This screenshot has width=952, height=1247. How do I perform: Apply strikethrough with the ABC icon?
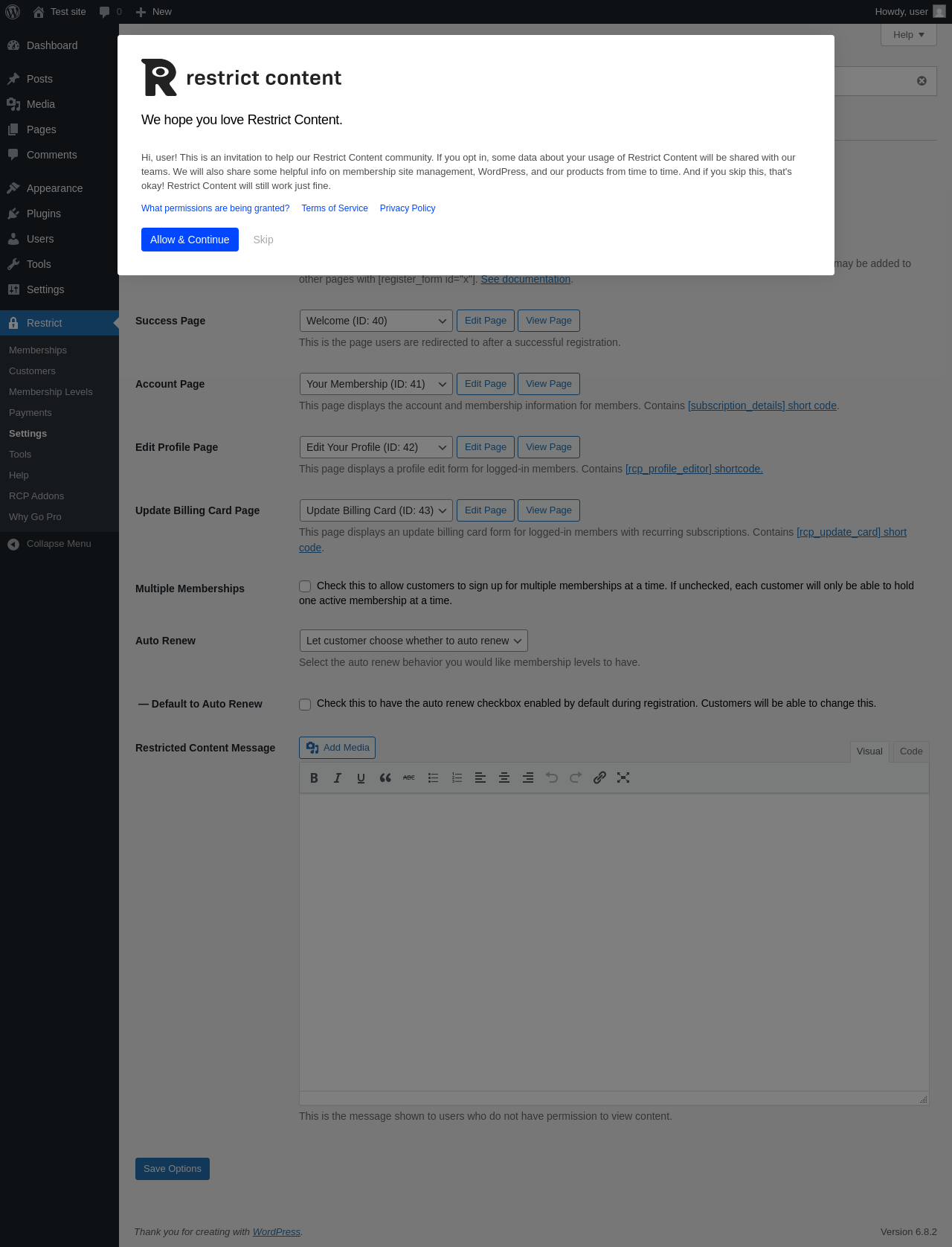coord(409,778)
